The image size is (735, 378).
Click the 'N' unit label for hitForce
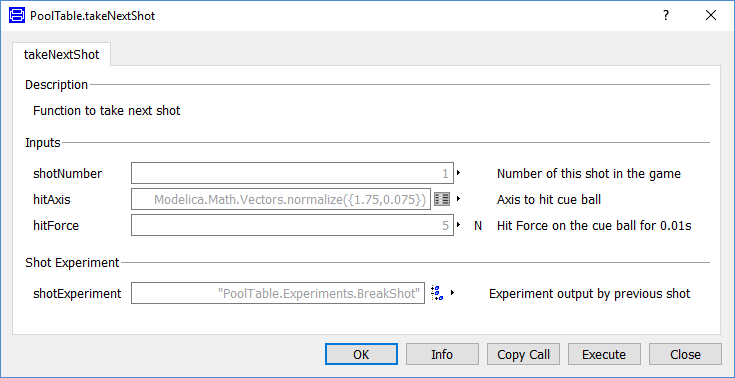tap(478, 226)
